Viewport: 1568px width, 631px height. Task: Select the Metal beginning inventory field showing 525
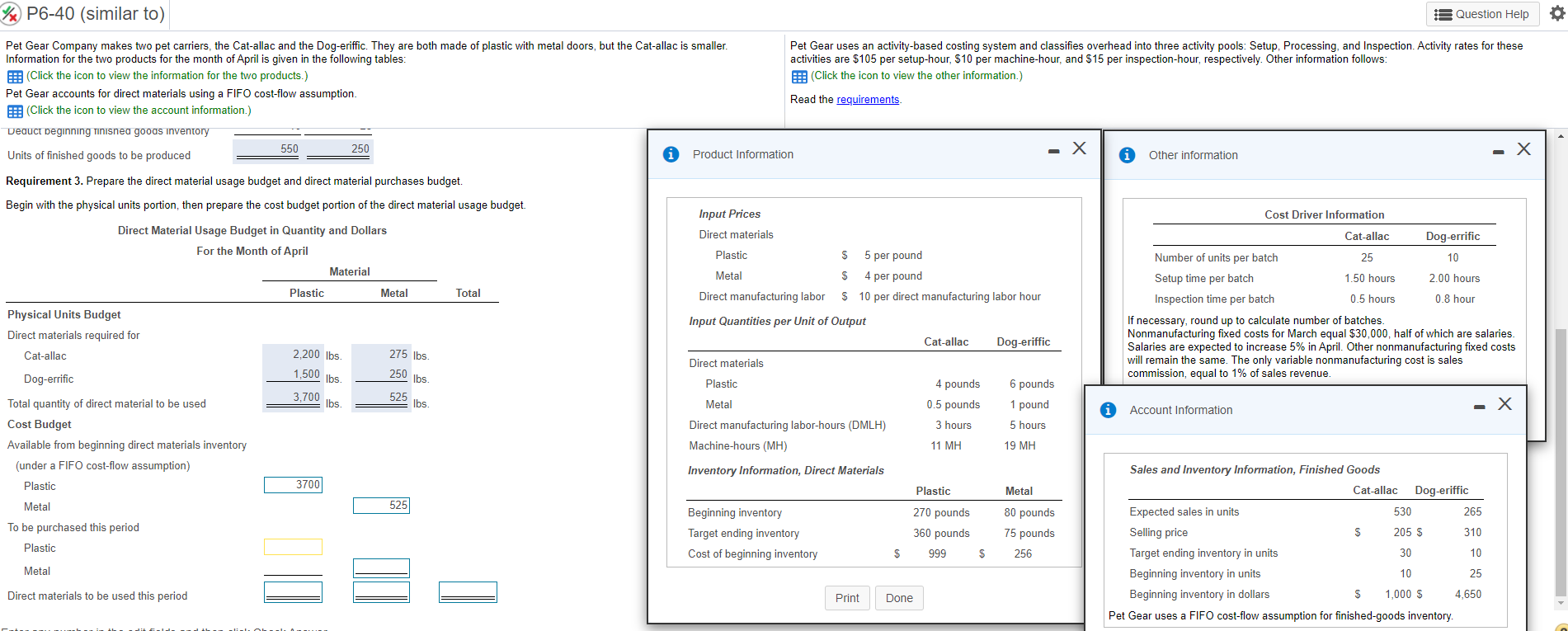pos(381,506)
